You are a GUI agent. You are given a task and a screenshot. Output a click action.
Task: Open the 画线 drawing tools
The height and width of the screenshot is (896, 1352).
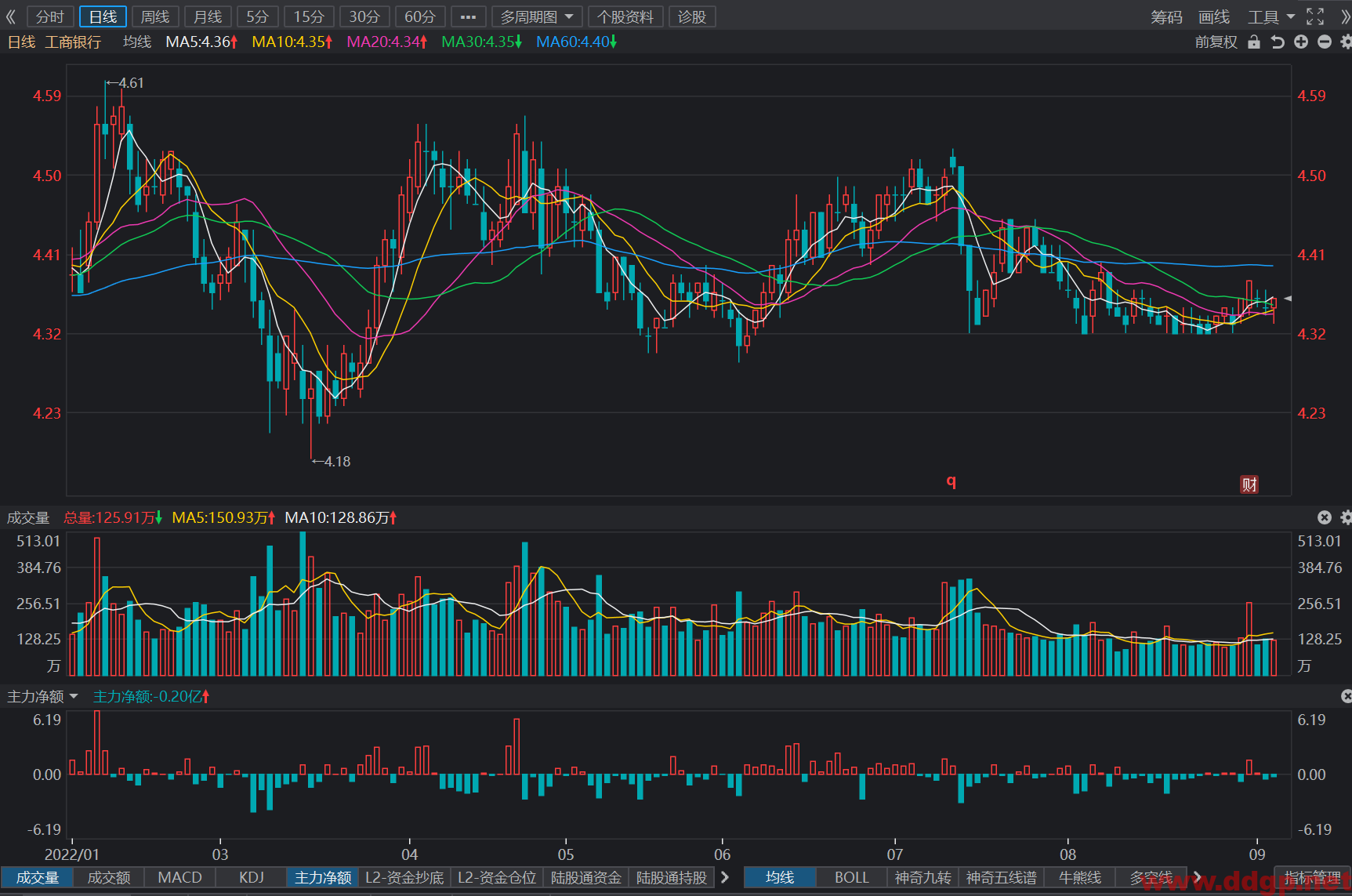[1214, 17]
